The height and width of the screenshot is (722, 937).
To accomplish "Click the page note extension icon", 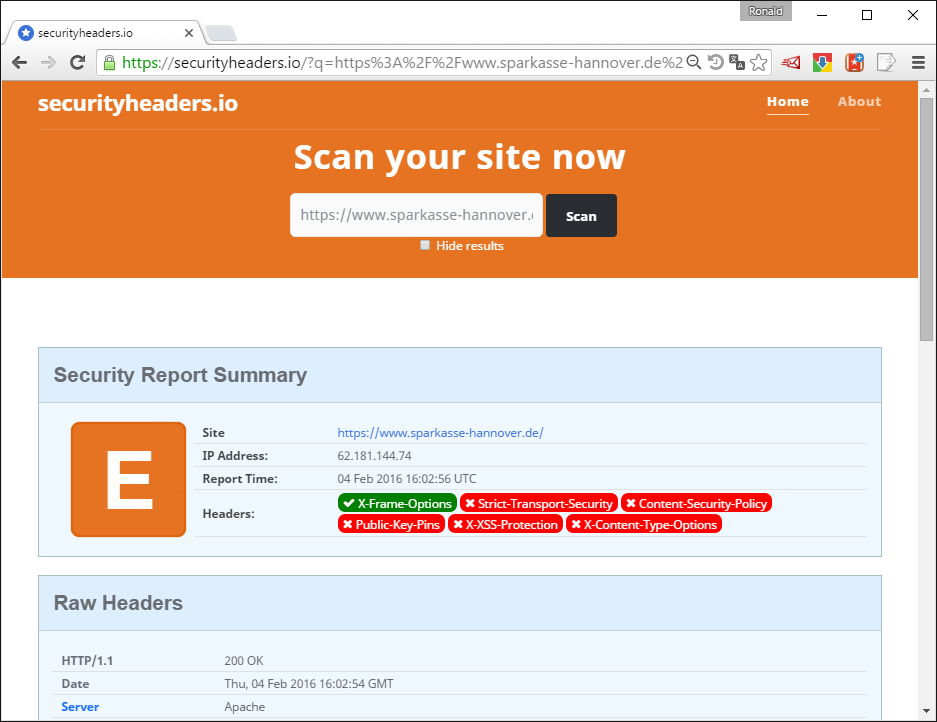I will [886, 62].
